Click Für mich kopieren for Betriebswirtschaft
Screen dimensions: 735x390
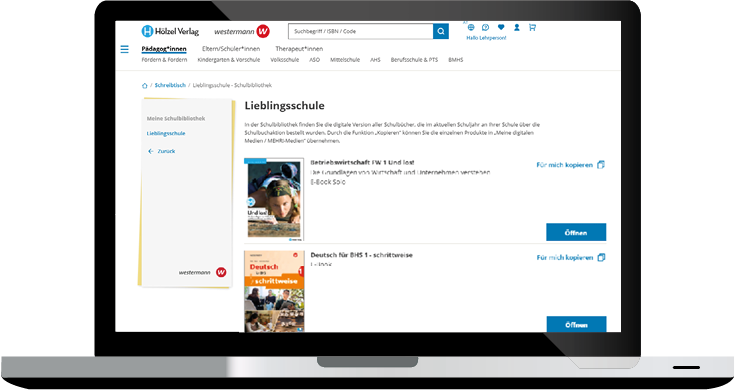564,165
